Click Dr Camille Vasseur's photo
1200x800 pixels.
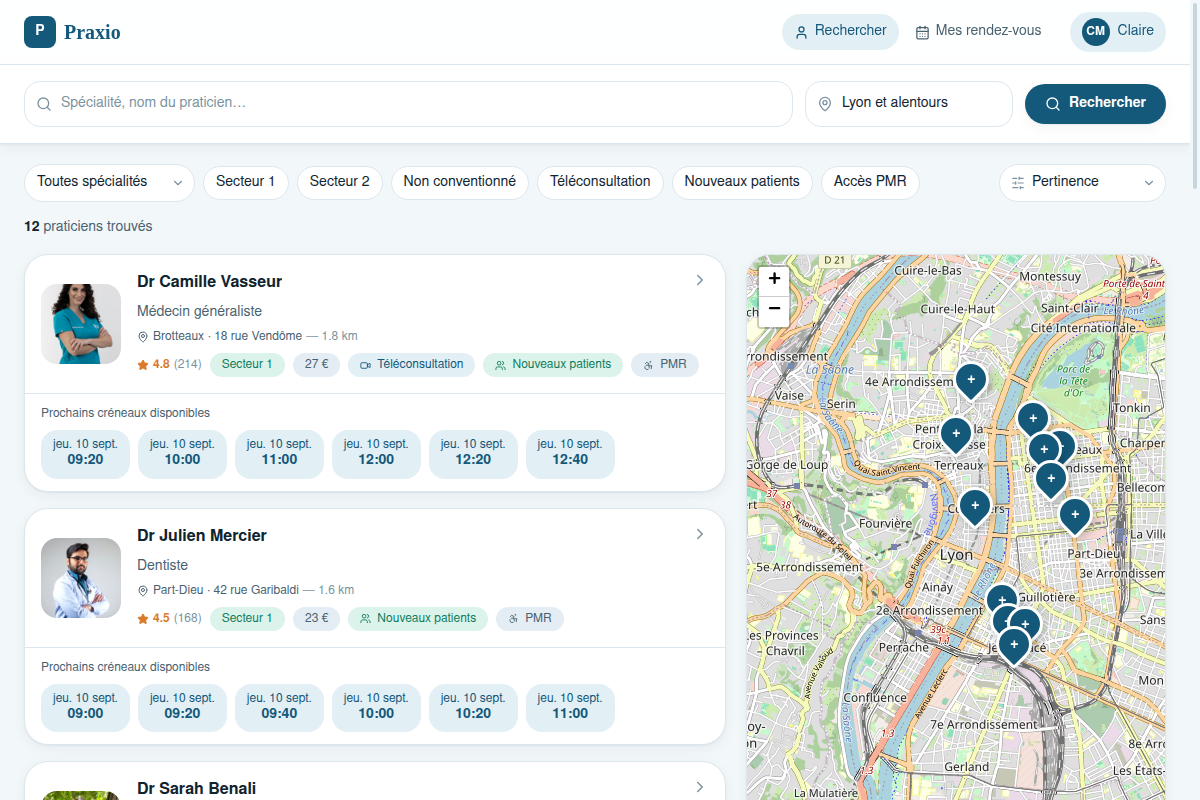click(81, 324)
